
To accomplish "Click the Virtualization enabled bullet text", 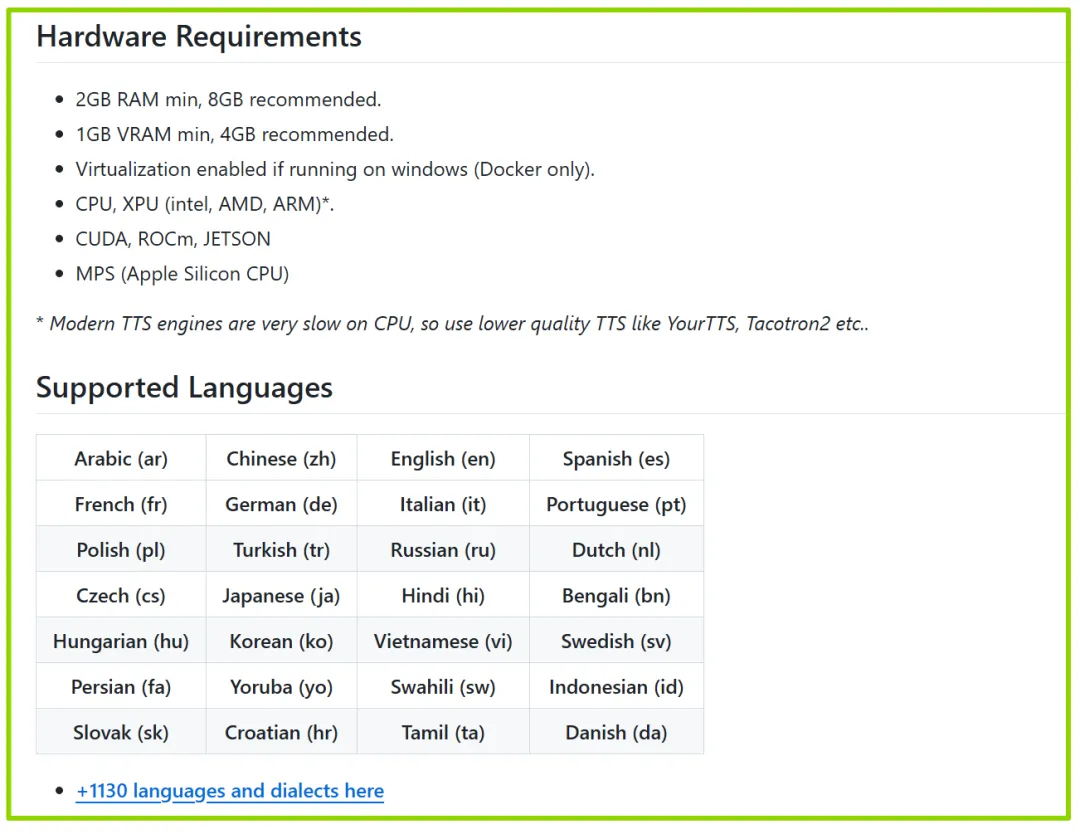I will (x=335, y=169).
